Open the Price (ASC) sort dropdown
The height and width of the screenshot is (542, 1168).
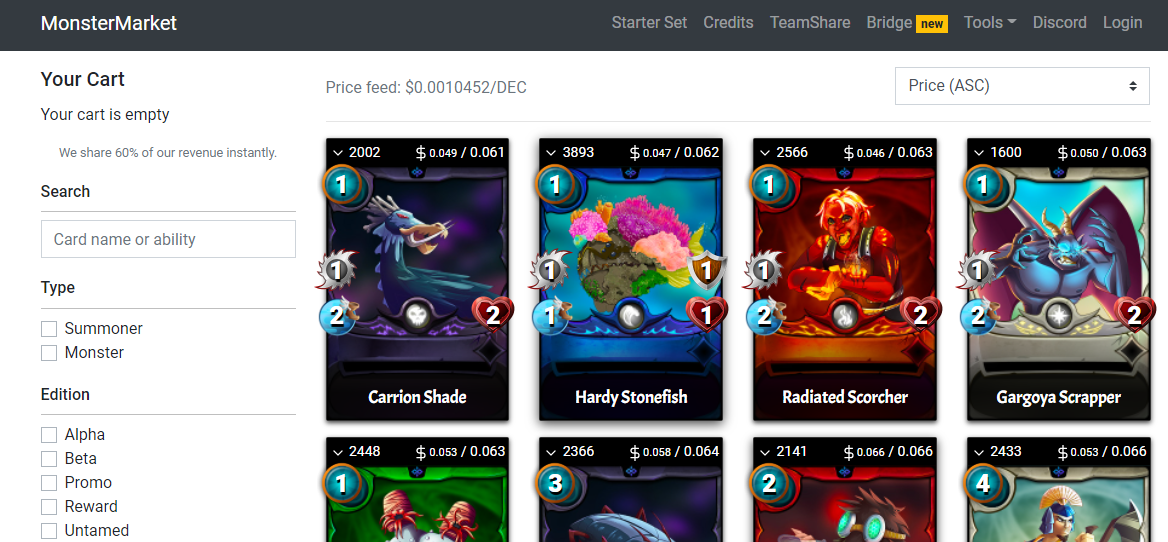pos(1022,86)
